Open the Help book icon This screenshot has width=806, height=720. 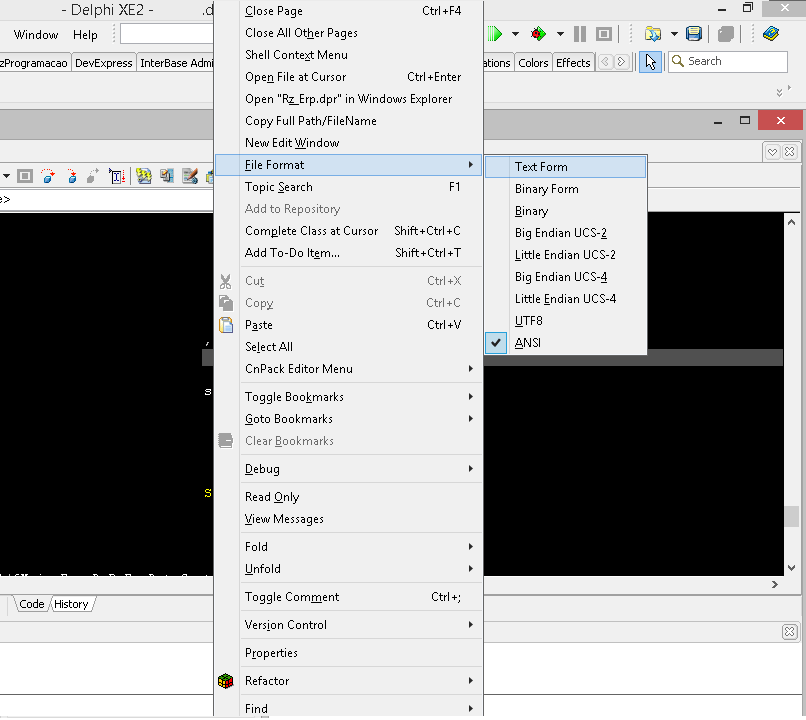(x=769, y=33)
